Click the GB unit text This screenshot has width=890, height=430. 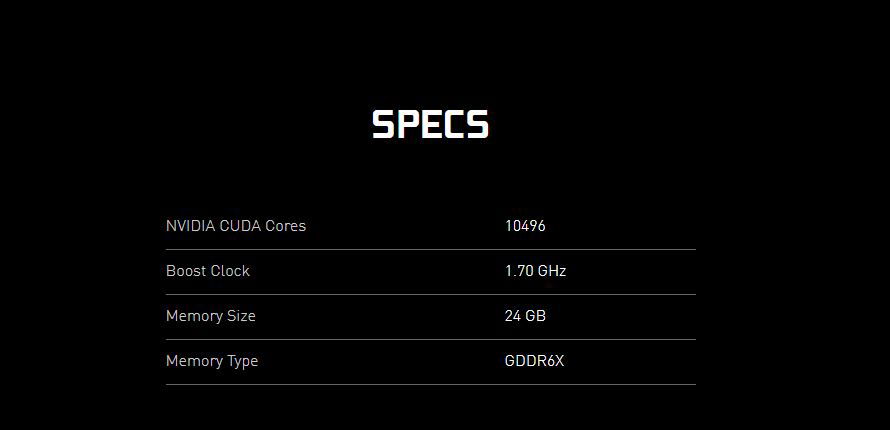point(535,316)
